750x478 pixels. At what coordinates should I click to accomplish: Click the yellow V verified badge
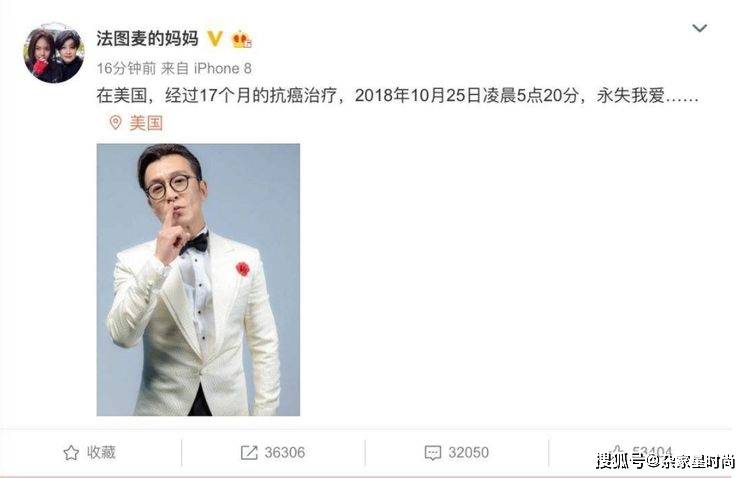215,39
